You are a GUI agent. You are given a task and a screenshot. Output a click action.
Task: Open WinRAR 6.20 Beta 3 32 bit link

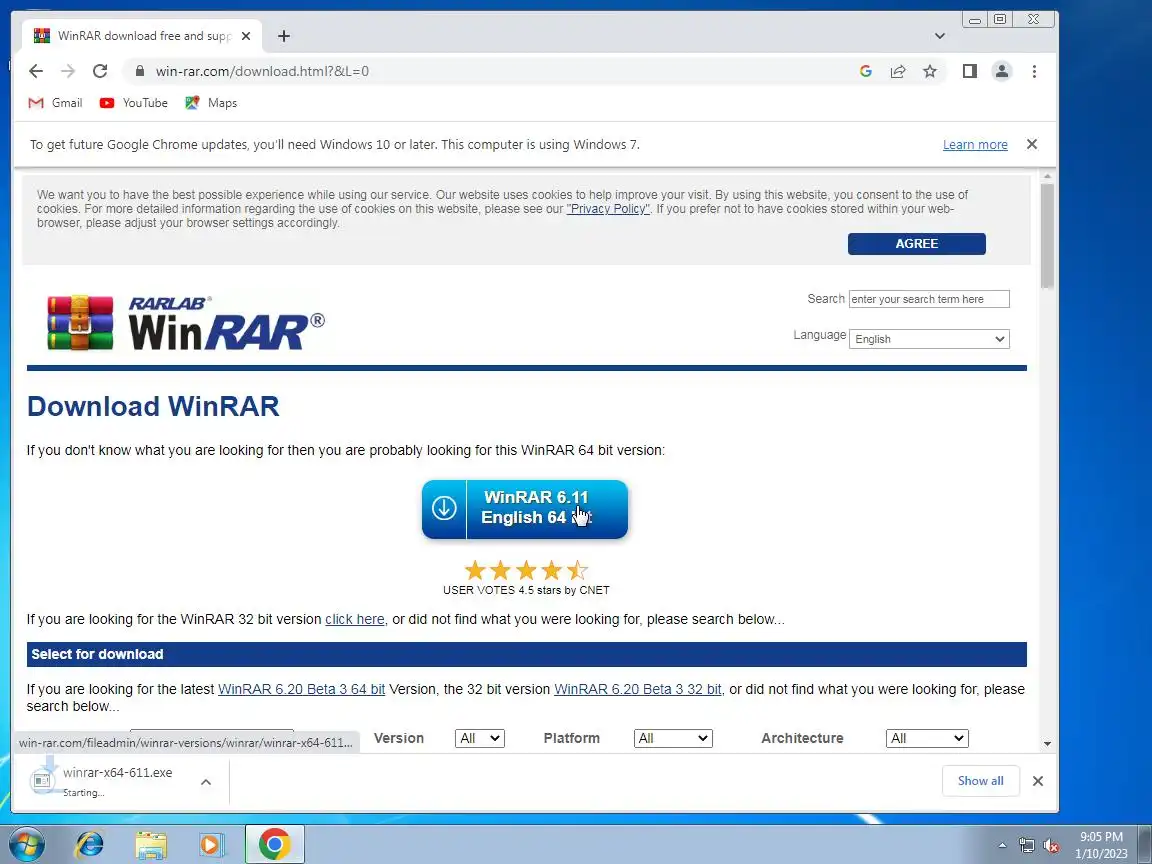coord(638,689)
